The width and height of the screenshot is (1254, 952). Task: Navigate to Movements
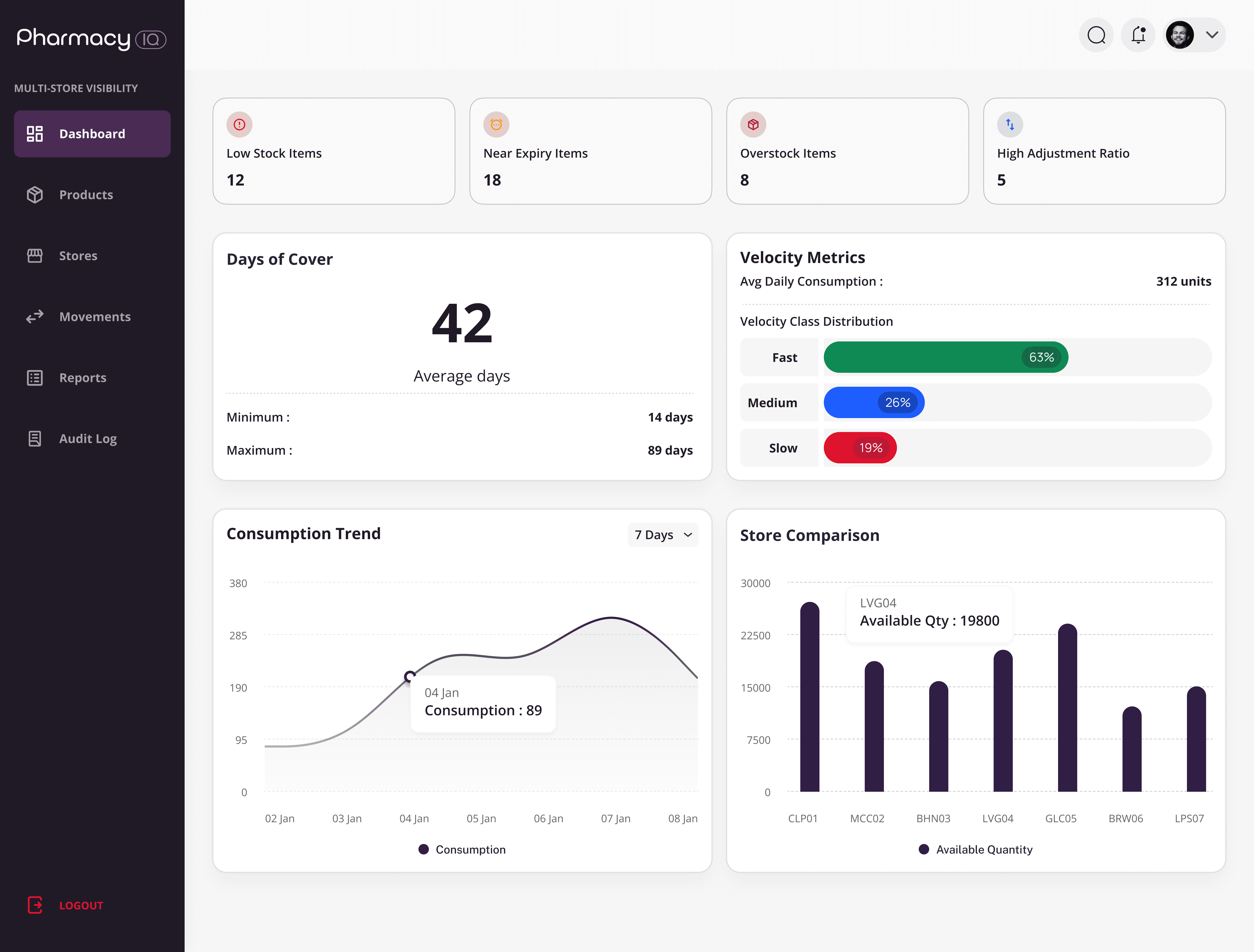tap(95, 317)
